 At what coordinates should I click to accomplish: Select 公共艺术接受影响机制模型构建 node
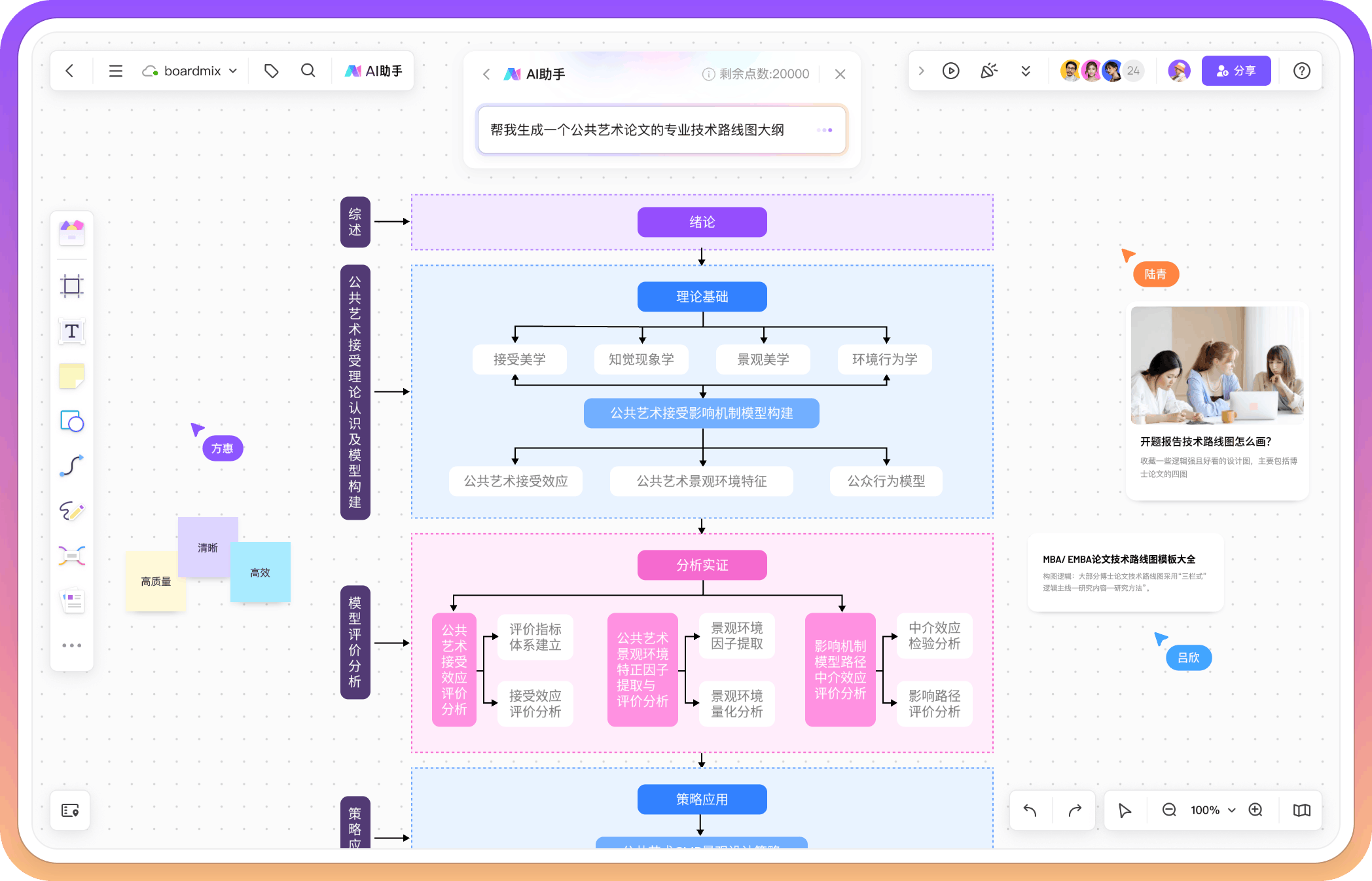coord(702,413)
